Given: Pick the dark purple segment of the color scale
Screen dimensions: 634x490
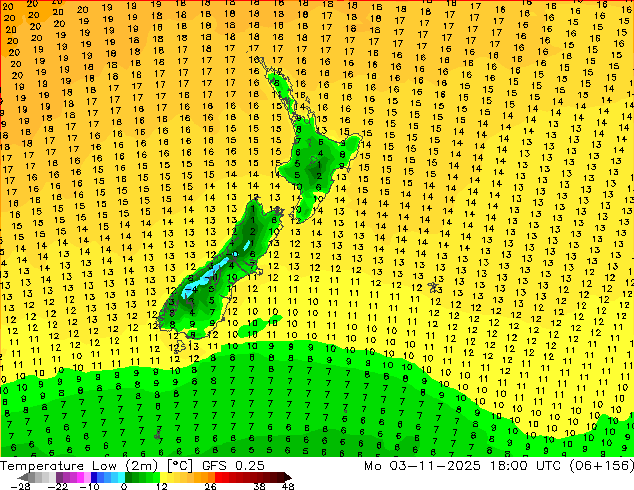Looking at the screenshot, I should coord(59,477).
